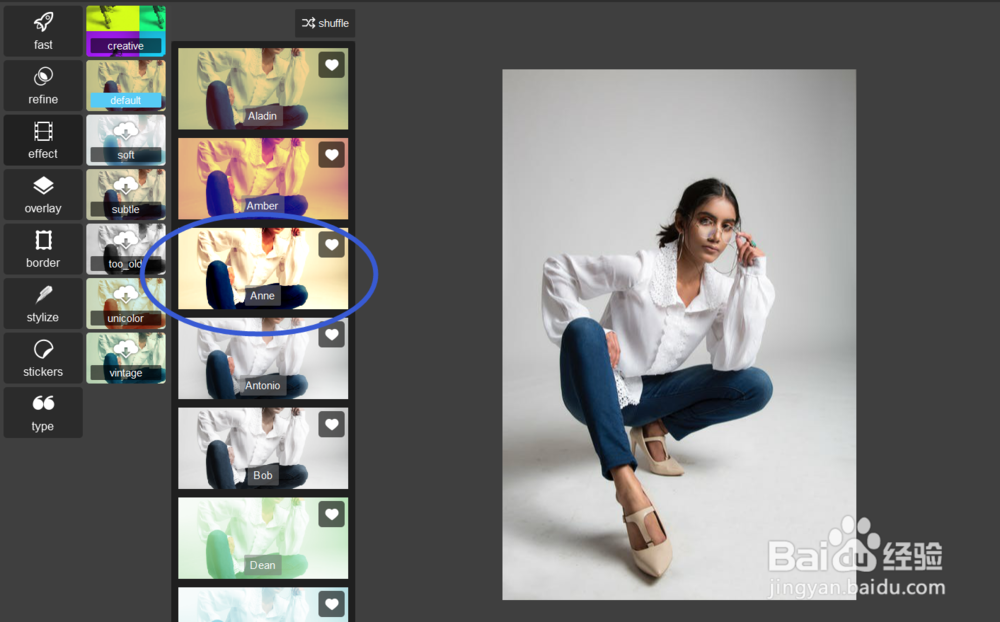
Task: Open the overlay section
Action: [x=43, y=195]
